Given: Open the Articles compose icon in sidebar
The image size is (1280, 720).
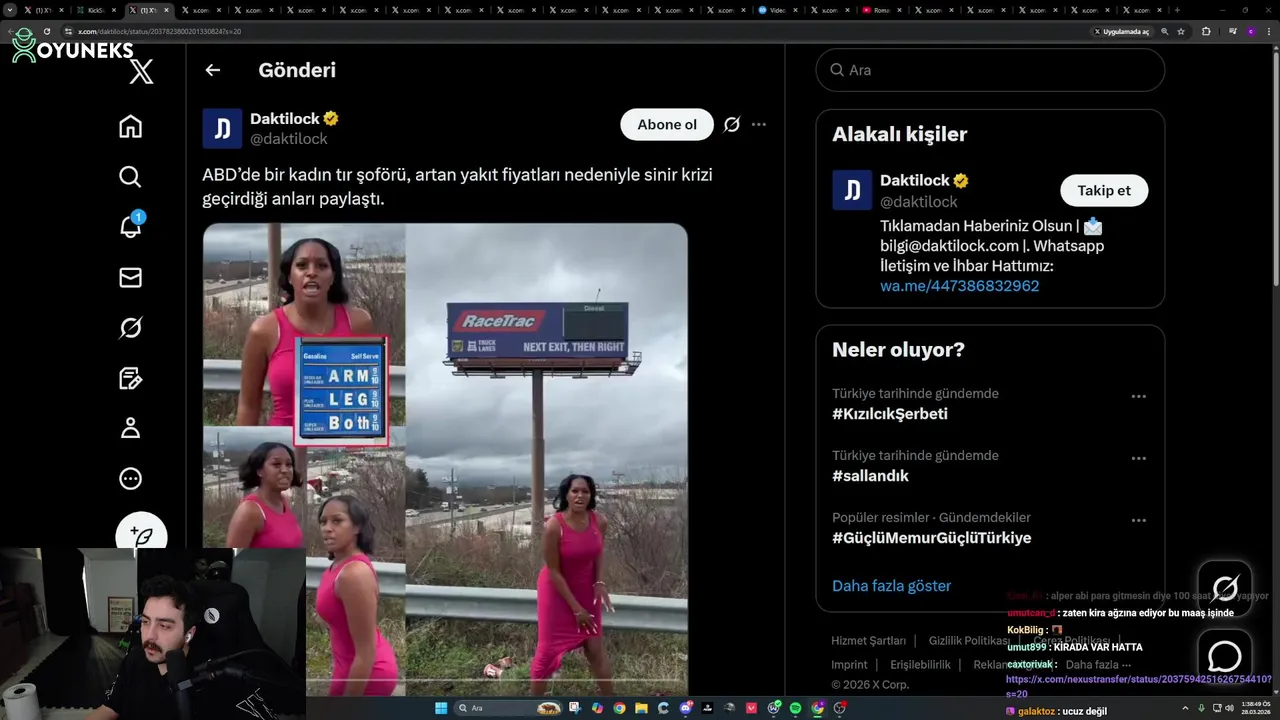Looking at the screenshot, I should click(x=130, y=378).
